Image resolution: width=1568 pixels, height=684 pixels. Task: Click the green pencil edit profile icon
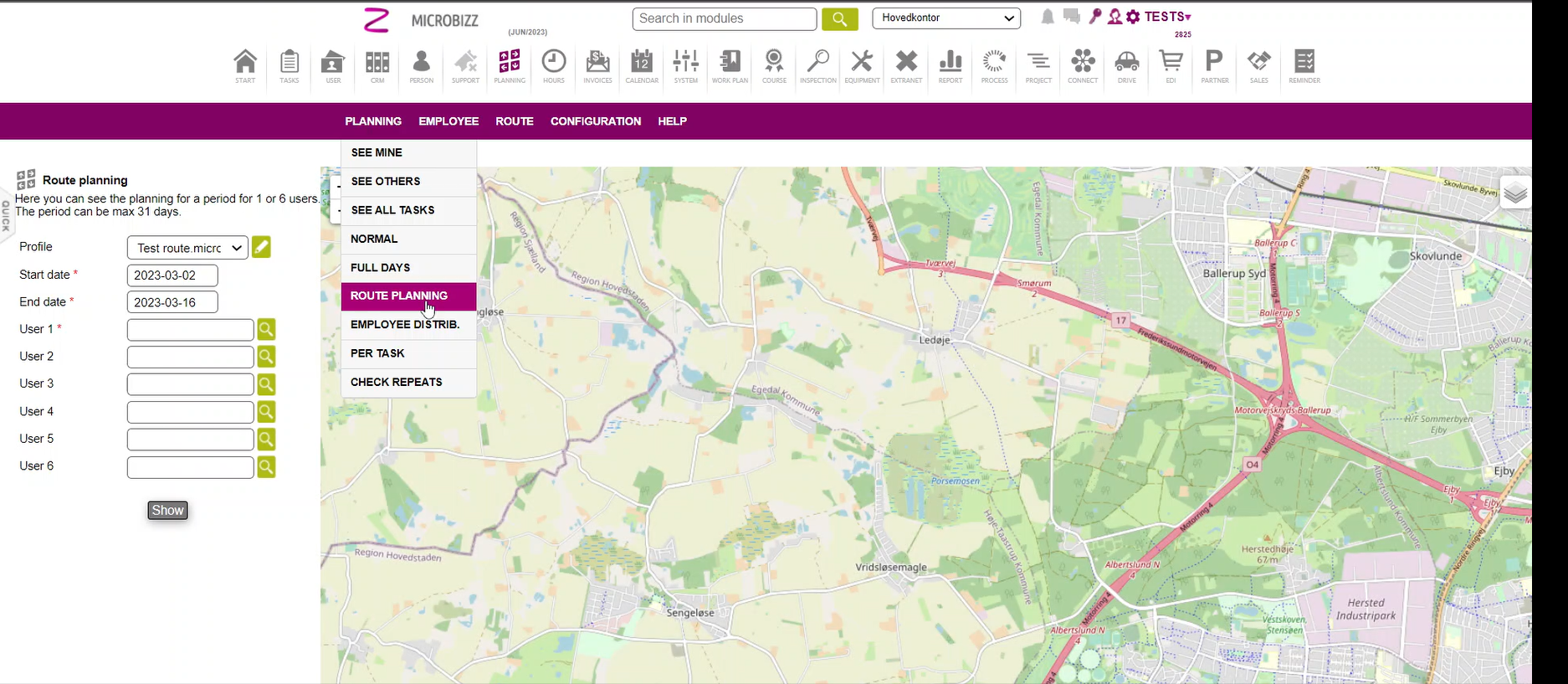[x=261, y=247]
